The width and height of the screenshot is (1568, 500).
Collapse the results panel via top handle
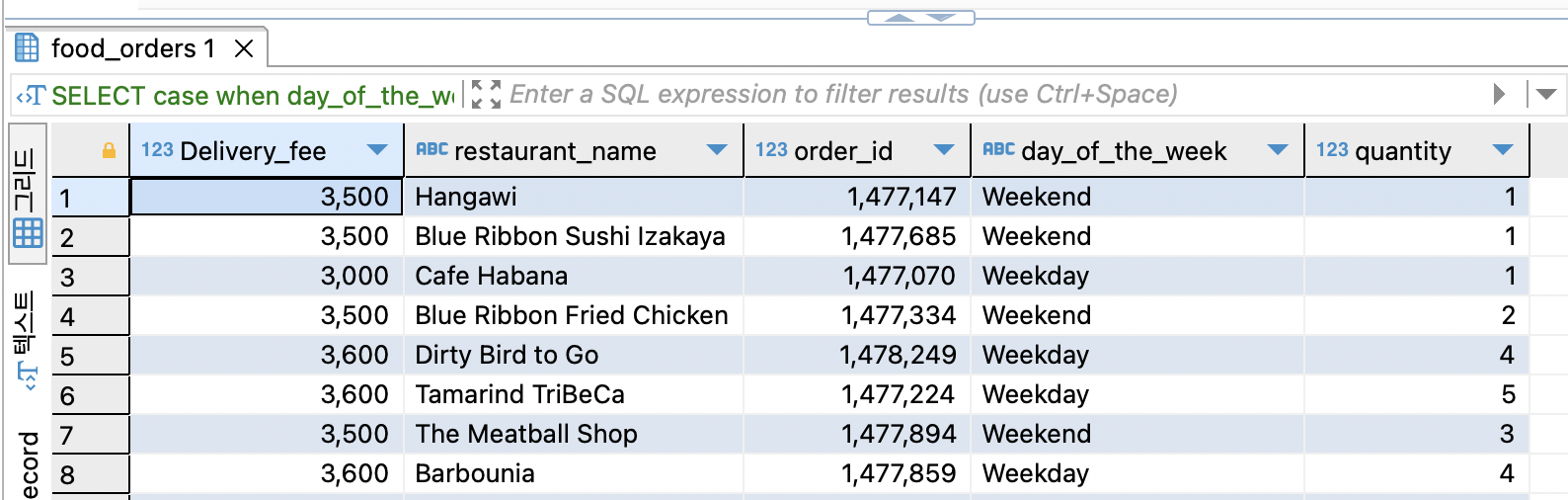[920, 18]
